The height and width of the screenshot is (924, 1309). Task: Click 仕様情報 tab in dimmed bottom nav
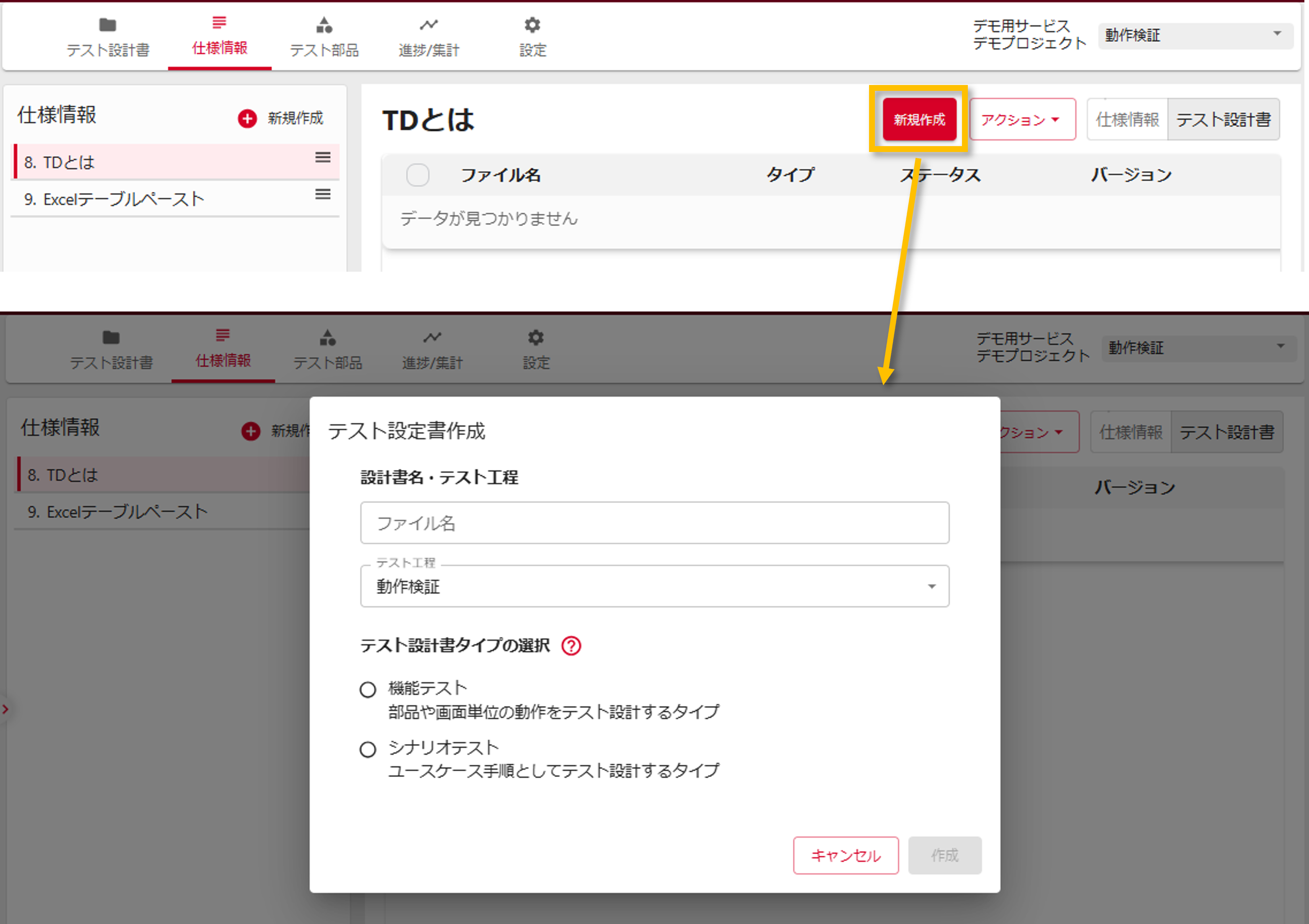223,349
